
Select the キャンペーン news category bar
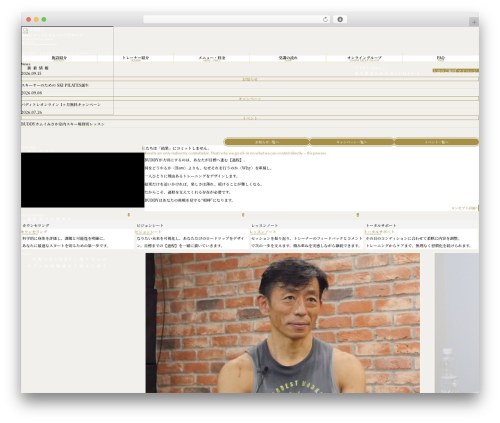(x=250, y=99)
